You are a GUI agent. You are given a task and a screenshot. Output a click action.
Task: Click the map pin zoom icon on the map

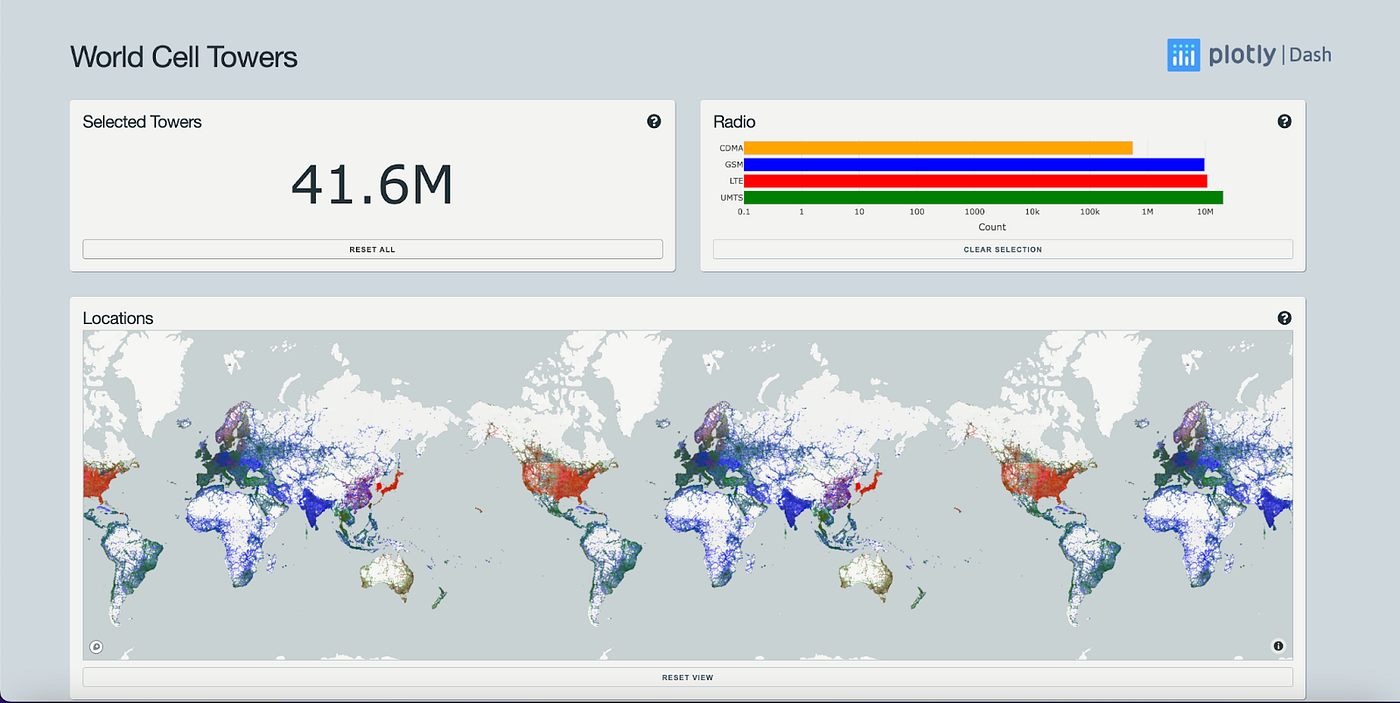pos(96,646)
